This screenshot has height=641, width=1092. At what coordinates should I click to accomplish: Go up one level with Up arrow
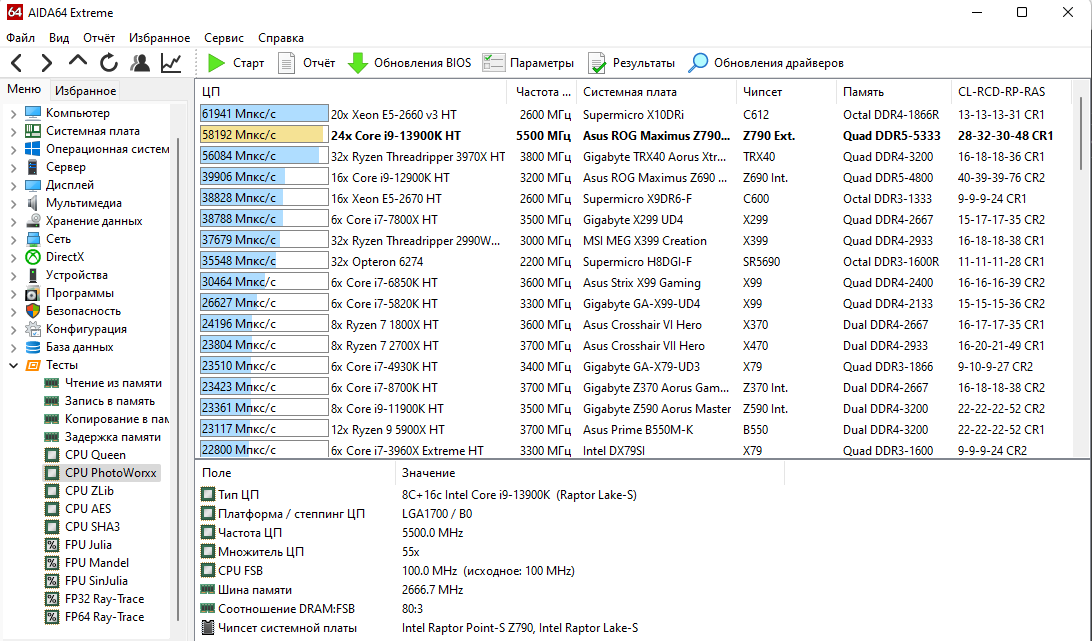(x=78, y=61)
